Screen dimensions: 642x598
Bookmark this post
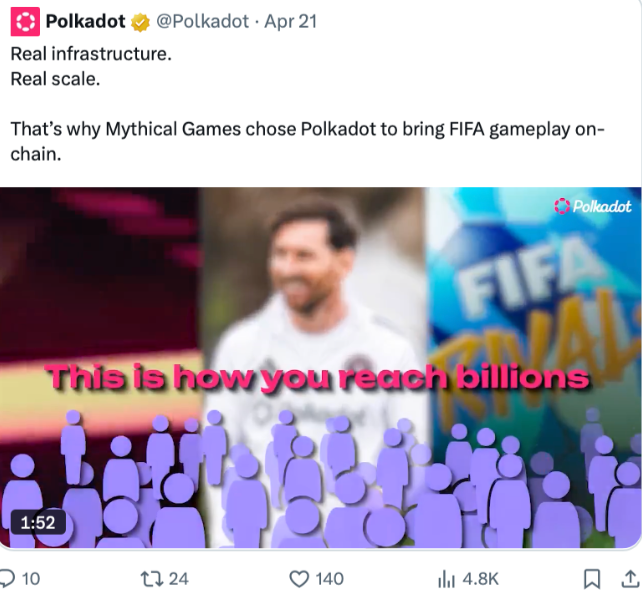point(592,579)
